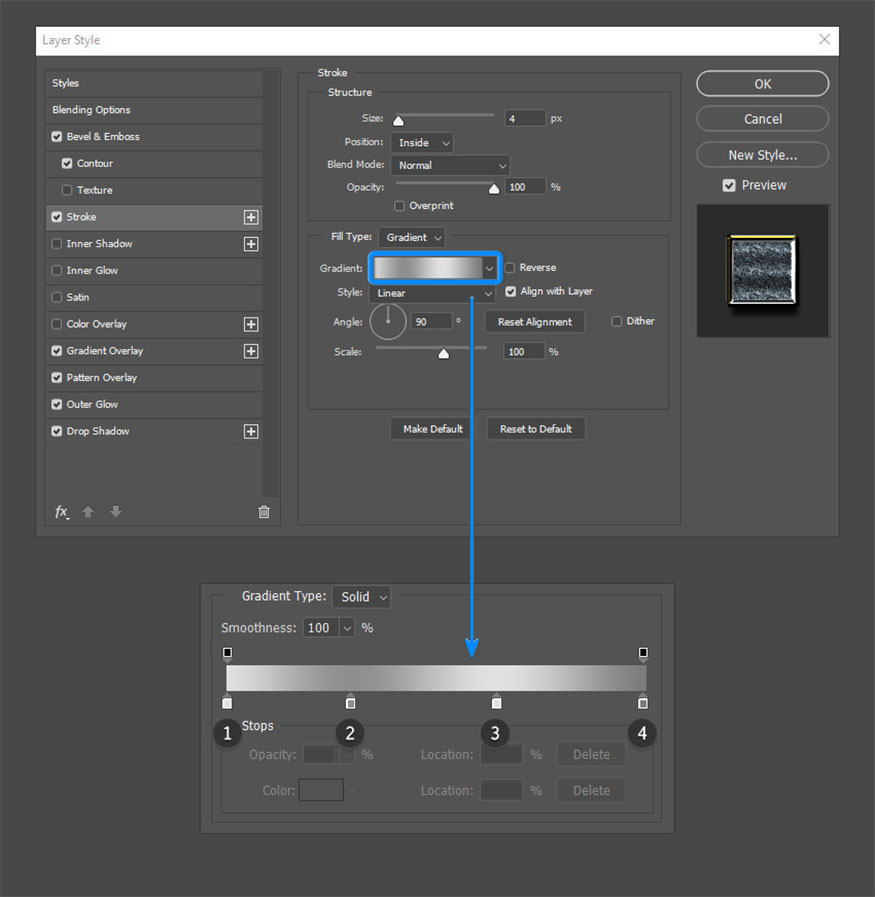
Task: Open the Smoothness dropdown arrow
Action: pos(347,629)
